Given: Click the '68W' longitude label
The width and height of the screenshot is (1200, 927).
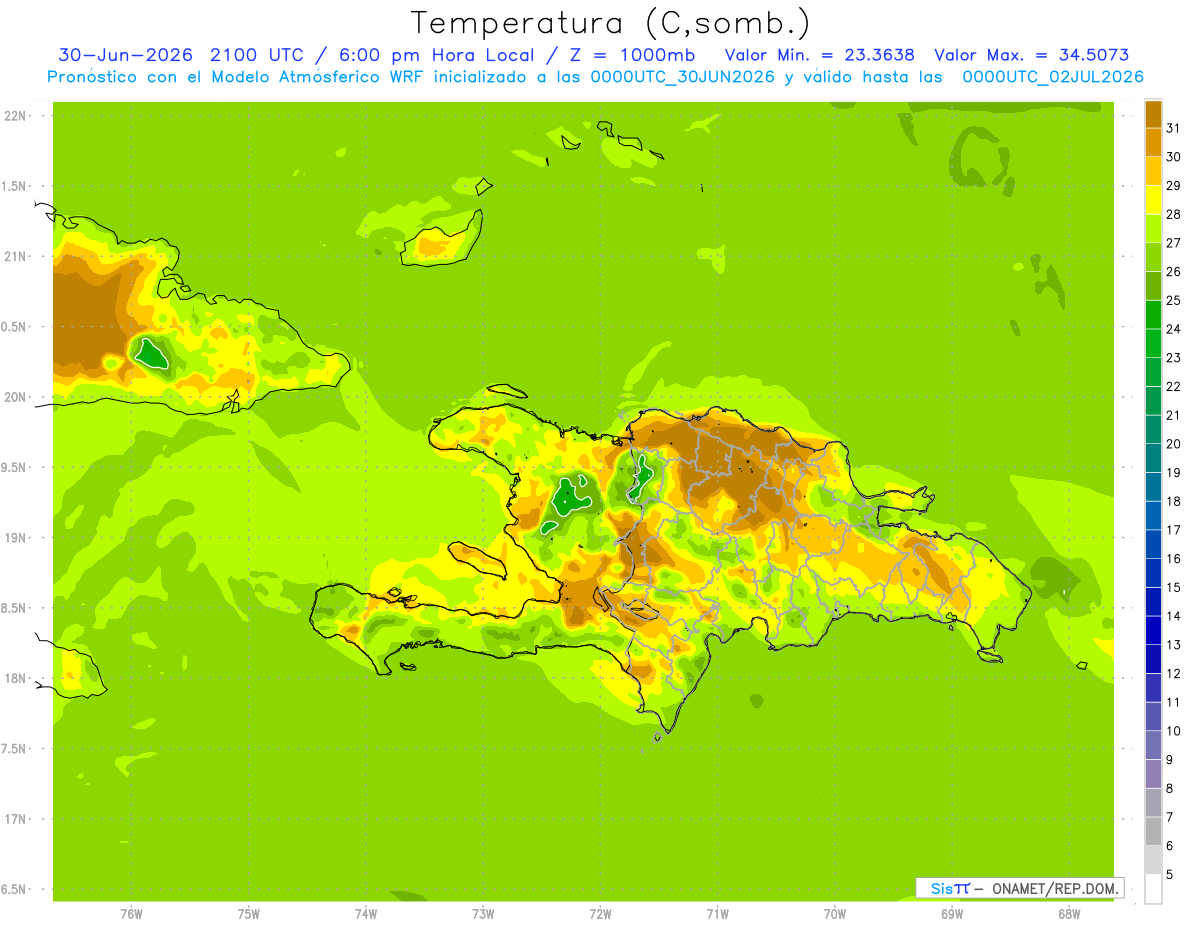Looking at the screenshot, I should coord(1069,914).
